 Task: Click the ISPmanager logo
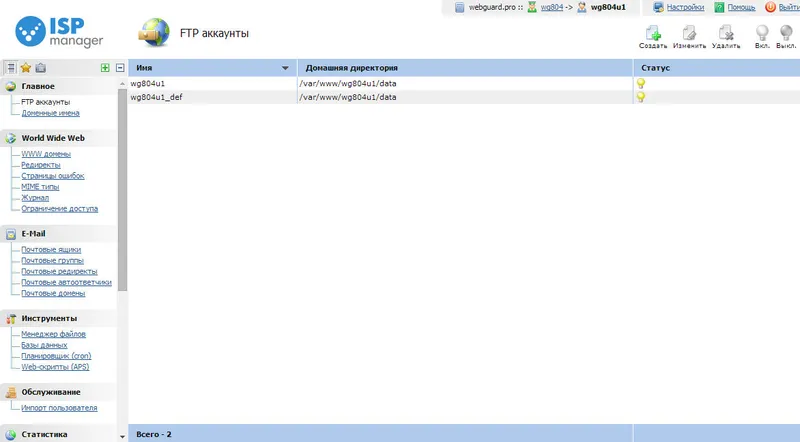click(x=59, y=31)
